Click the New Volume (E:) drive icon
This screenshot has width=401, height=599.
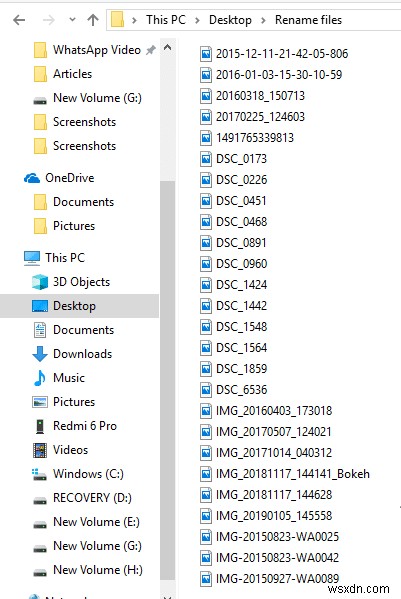[x=40, y=524]
